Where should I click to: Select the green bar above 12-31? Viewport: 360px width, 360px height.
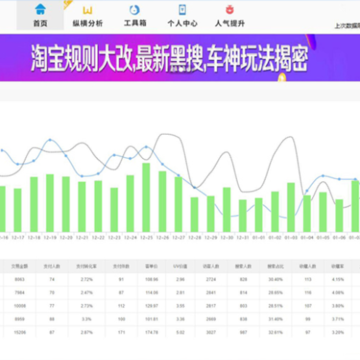tap(243, 216)
